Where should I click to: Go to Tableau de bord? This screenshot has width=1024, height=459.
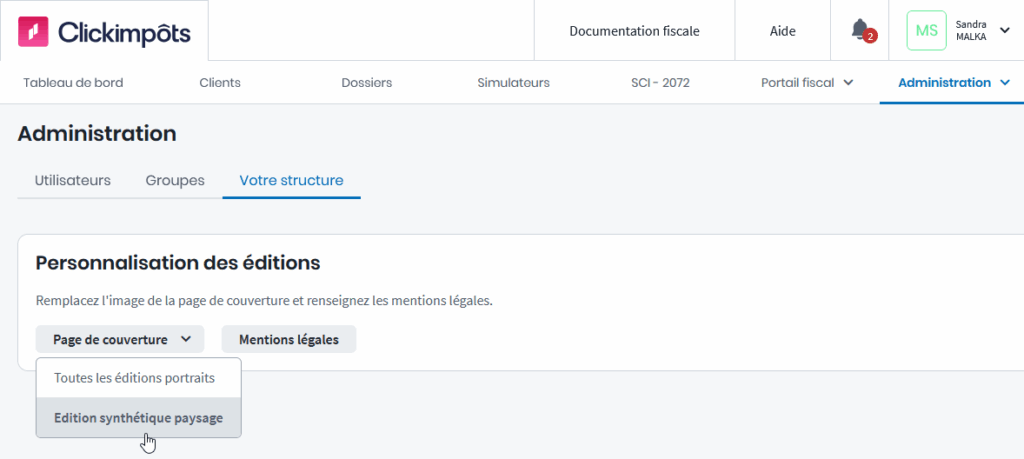coord(73,83)
